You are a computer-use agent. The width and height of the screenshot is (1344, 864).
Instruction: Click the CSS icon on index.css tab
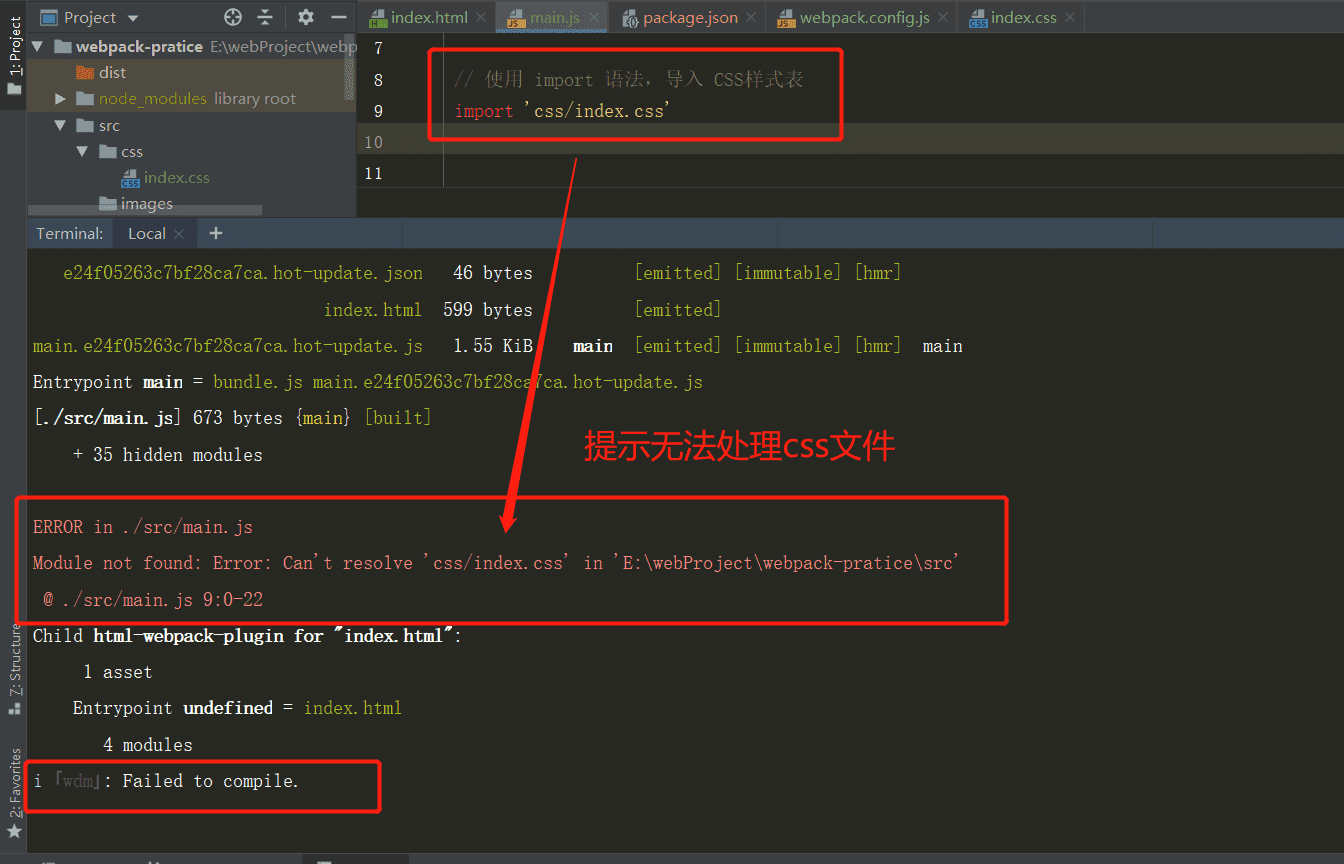point(977,18)
